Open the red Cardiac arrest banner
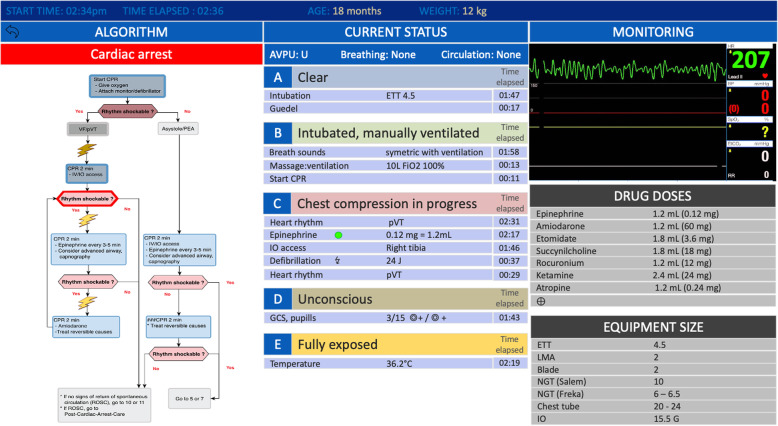 pyautogui.click(x=132, y=53)
